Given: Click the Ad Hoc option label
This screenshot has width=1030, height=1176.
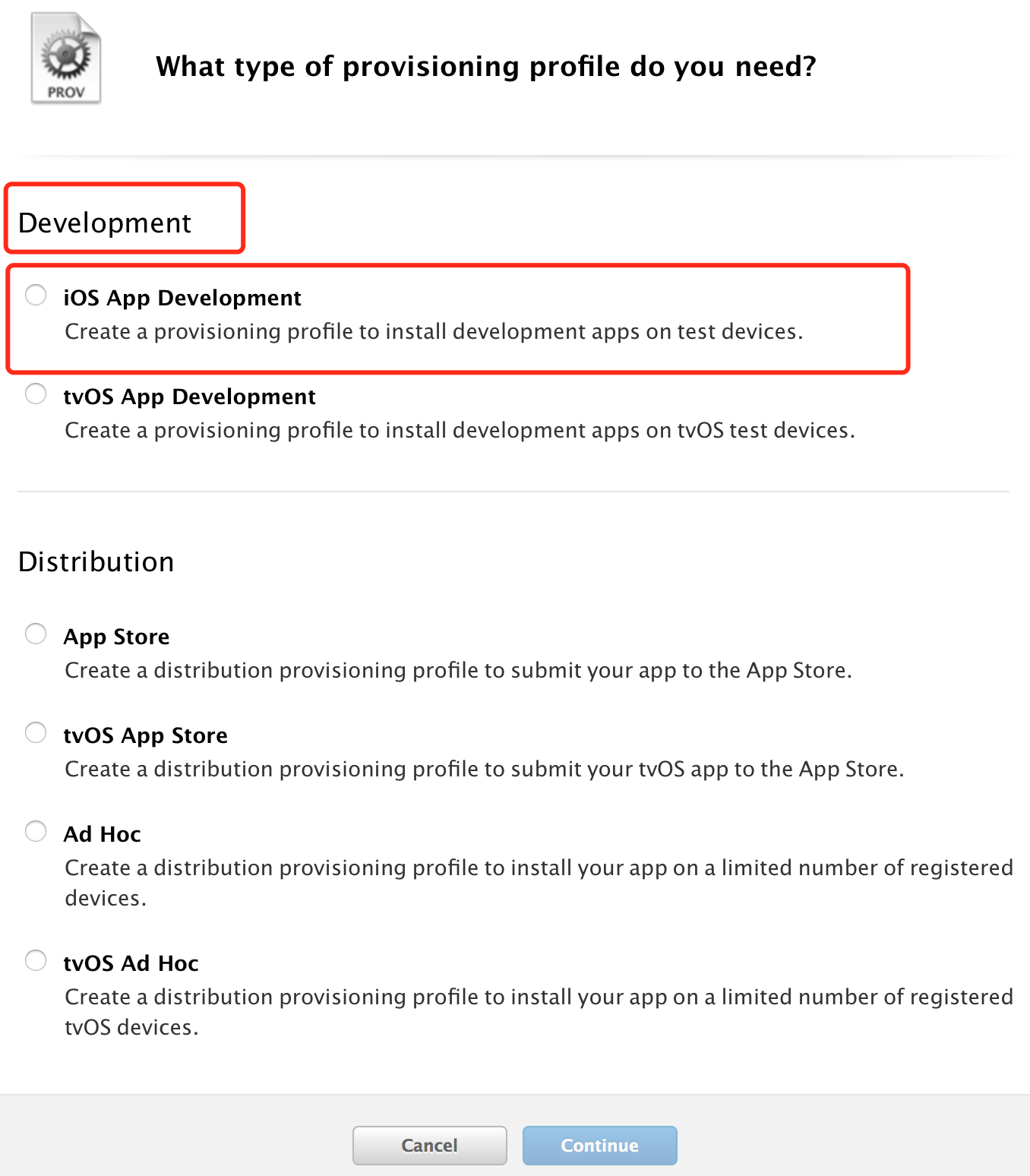Looking at the screenshot, I should pyautogui.click(x=103, y=834).
